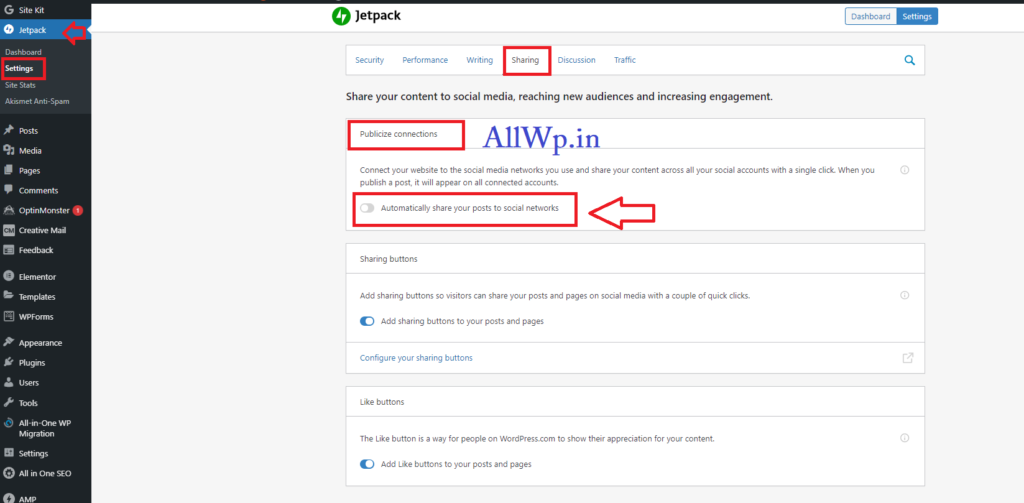Click the All in One SEO sidebar label

pyautogui.click(x=45, y=473)
